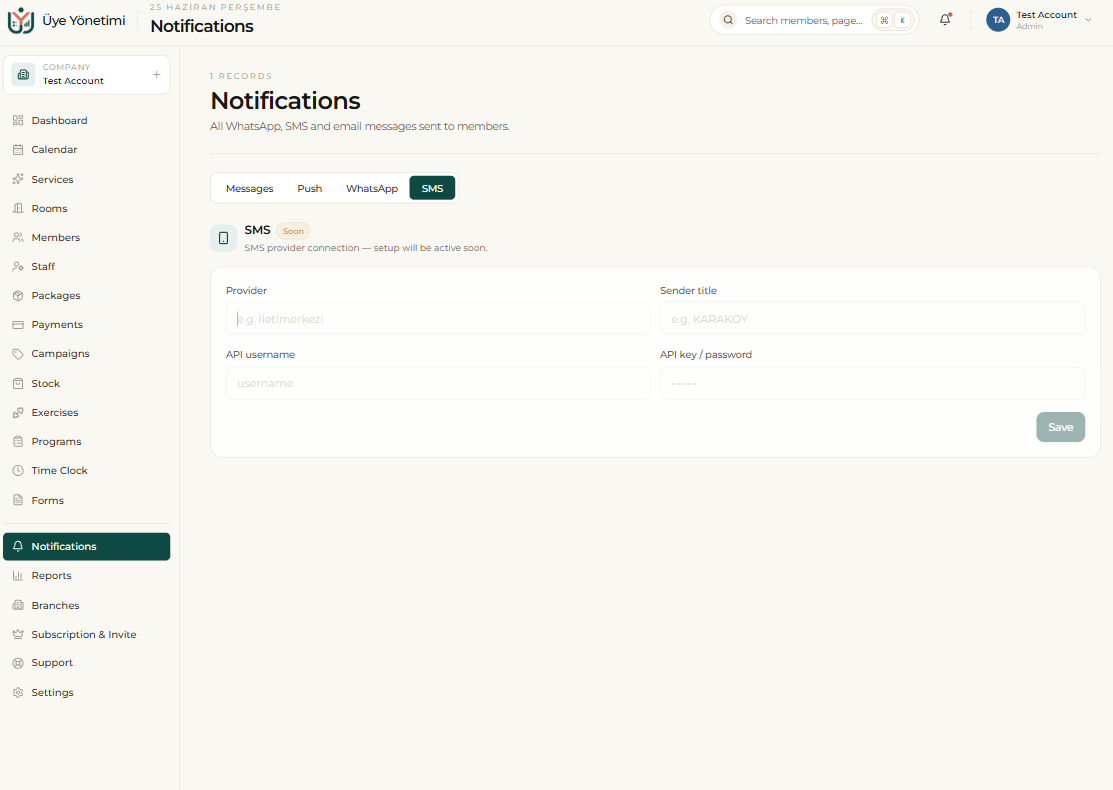Switch to the Push tab
1113x790 pixels.
click(309, 189)
